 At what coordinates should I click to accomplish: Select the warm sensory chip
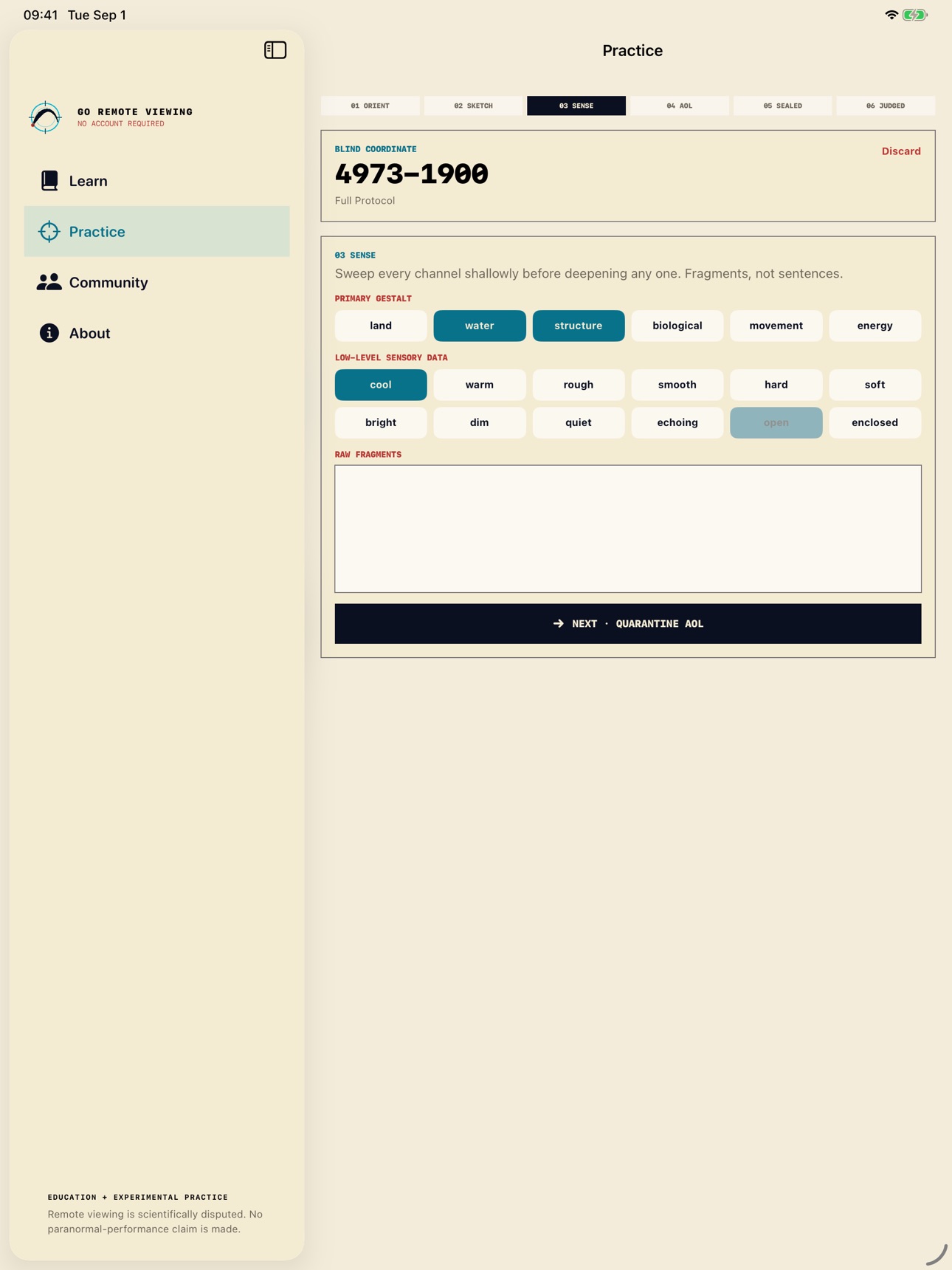(x=480, y=385)
